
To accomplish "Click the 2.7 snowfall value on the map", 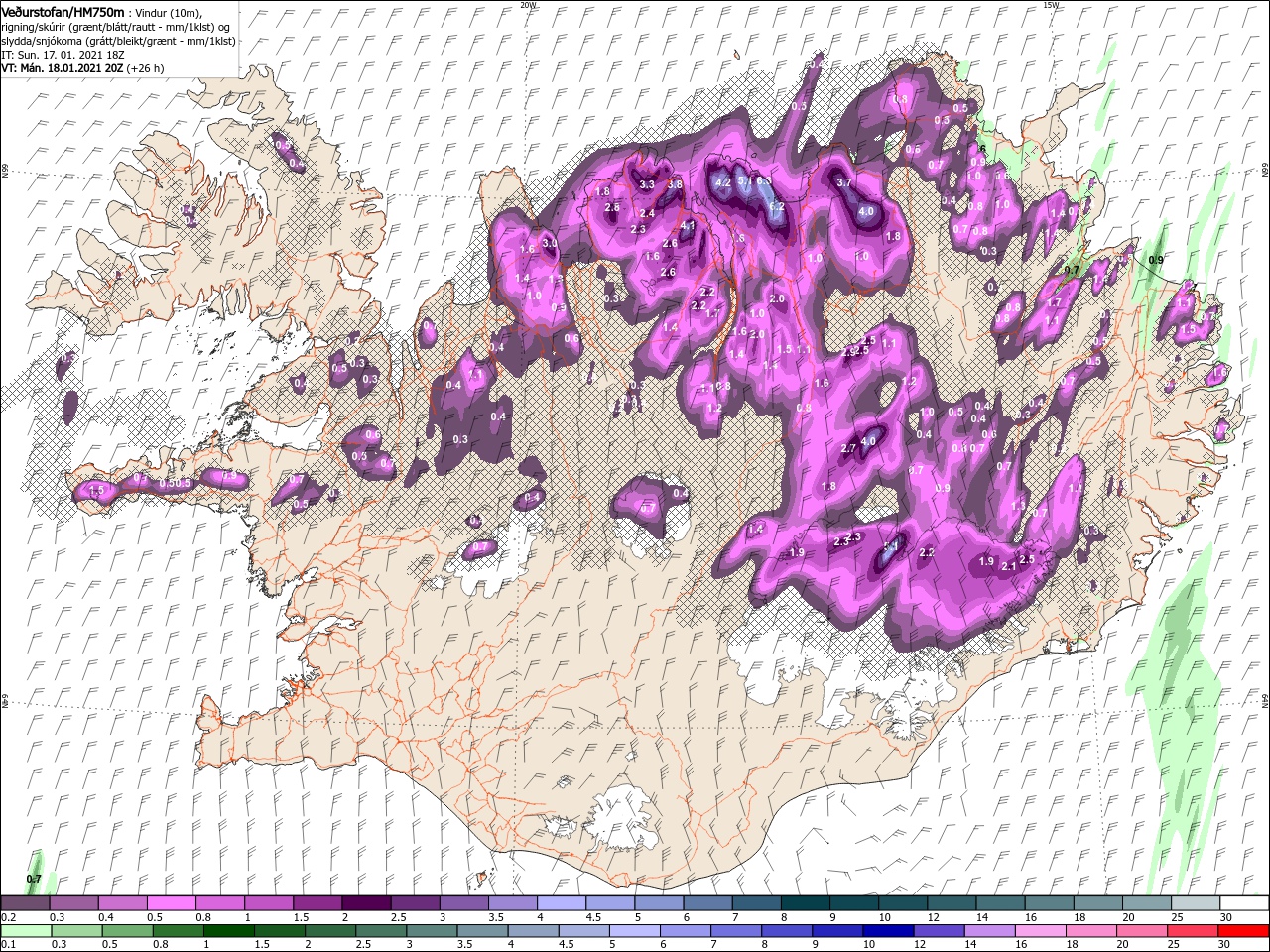I will (x=848, y=448).
